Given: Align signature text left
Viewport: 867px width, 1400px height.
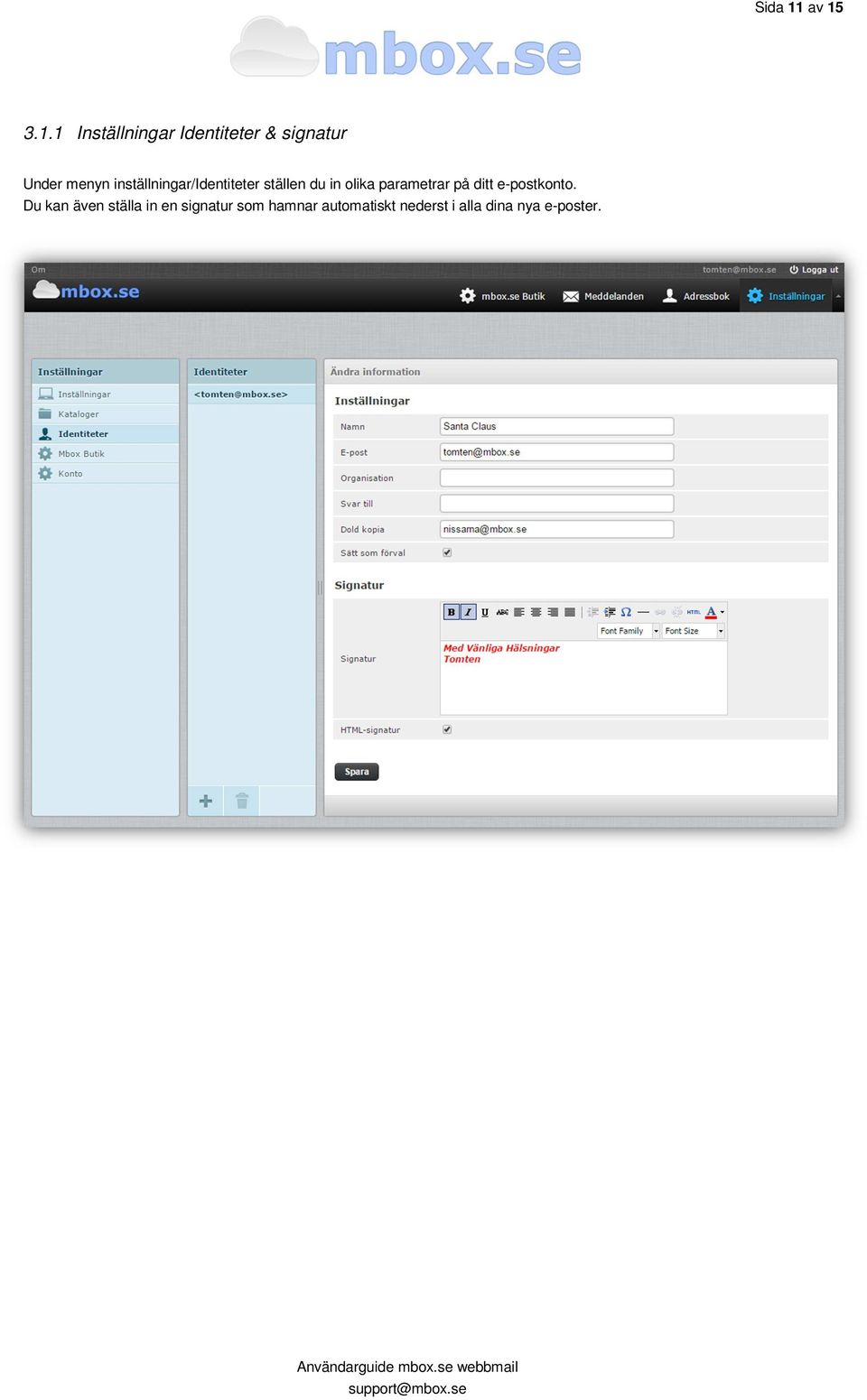Looking at the screenshot, I should pyautogui.click(x=519, y=612).
